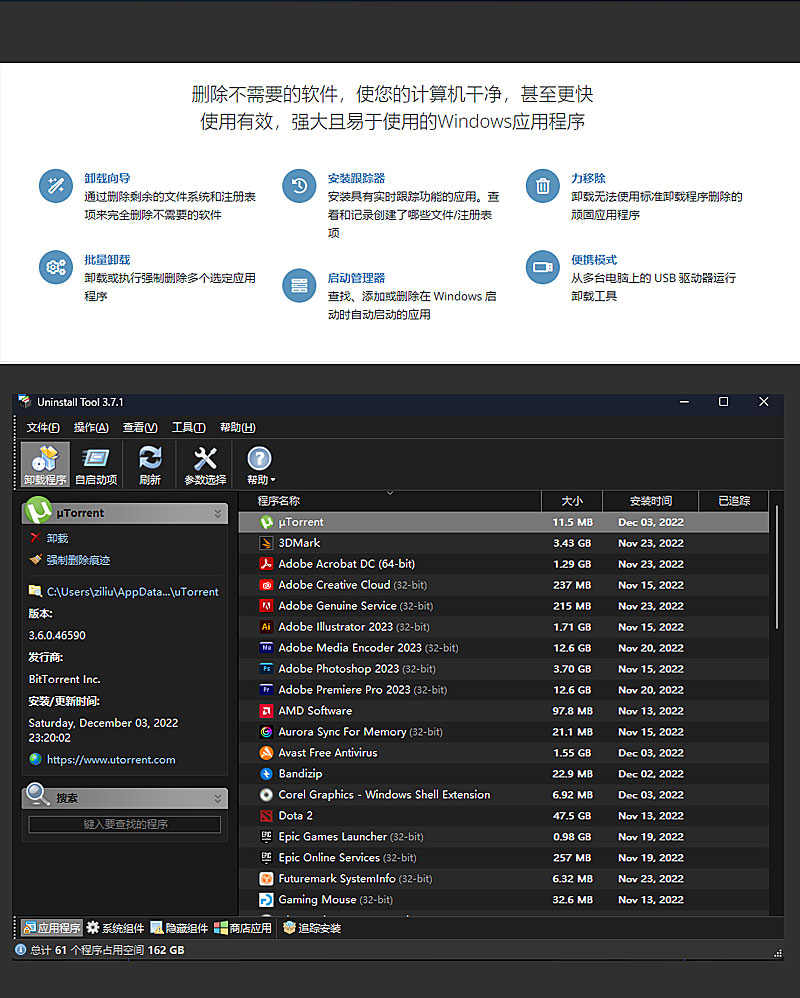This screenshot has height=998, width=800.
Task: Sort list by 已追踪 column header
Action: (734, 501)
